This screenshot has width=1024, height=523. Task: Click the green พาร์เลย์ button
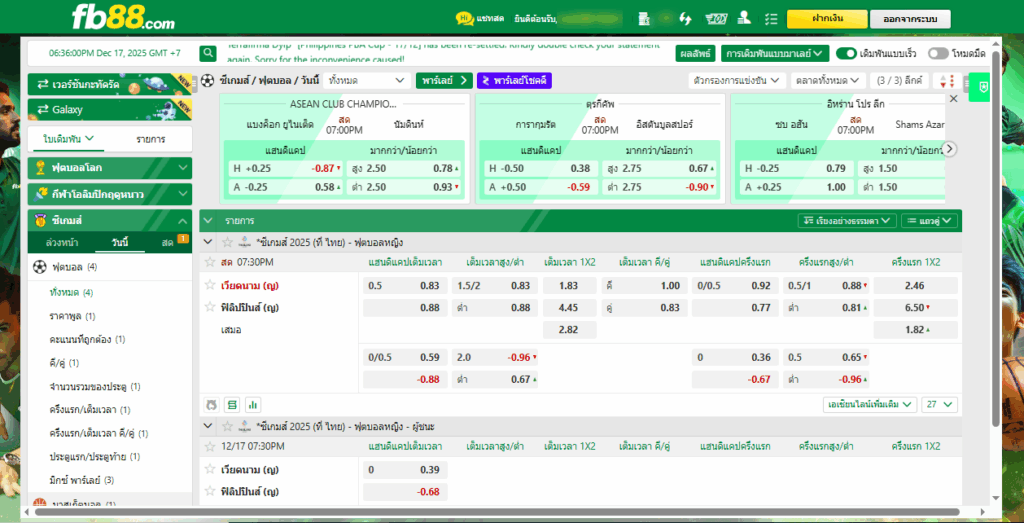(444, 81)
